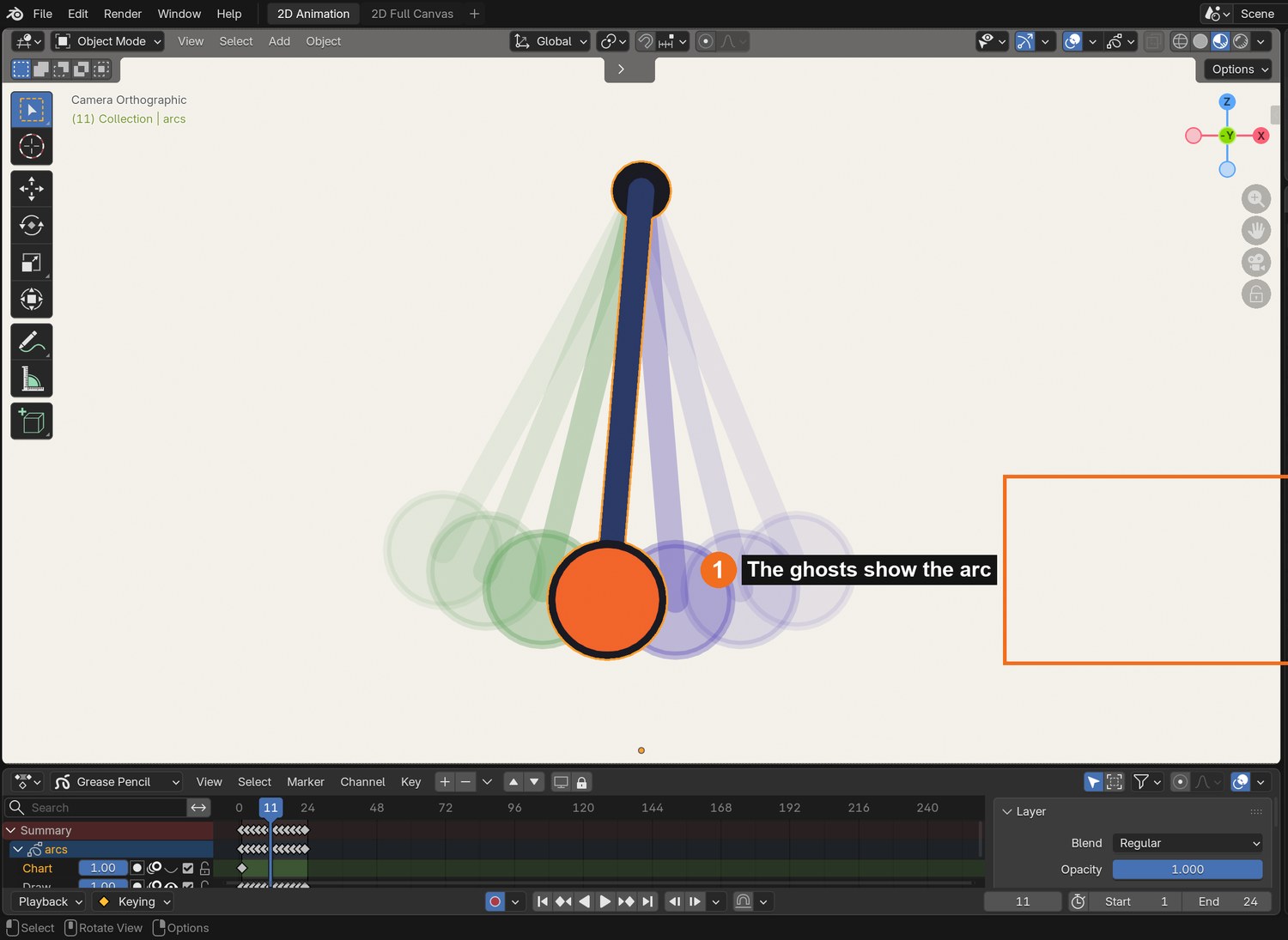Click the Select Box tool

[32, 110]
